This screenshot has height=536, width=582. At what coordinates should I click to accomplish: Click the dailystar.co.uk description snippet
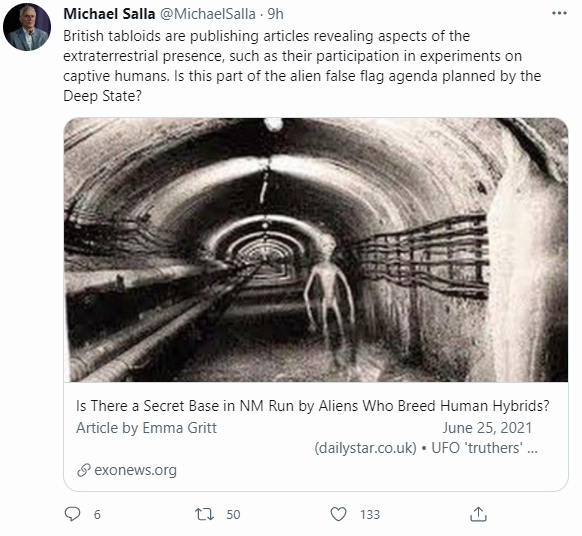point(426,448)
